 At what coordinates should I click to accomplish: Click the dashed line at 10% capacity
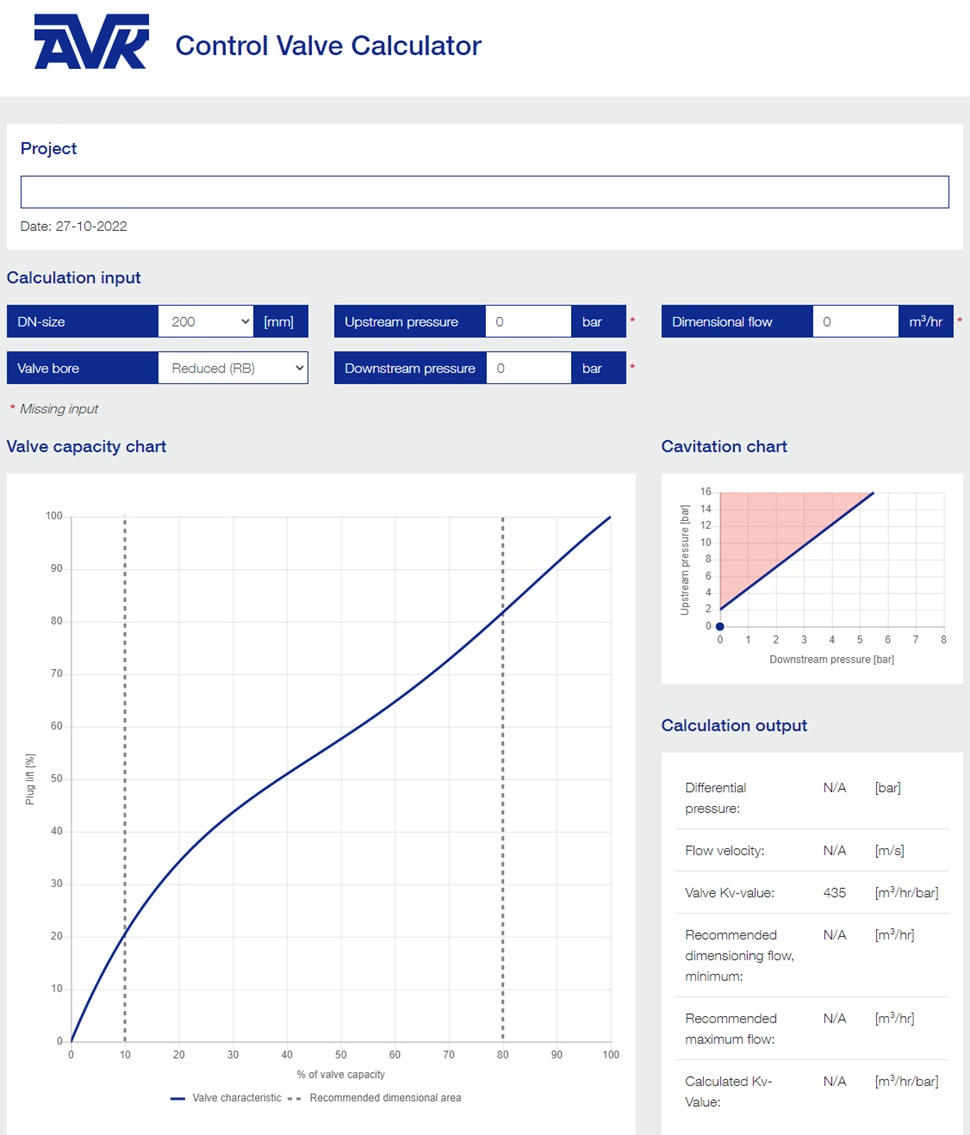tap(125, 700)
